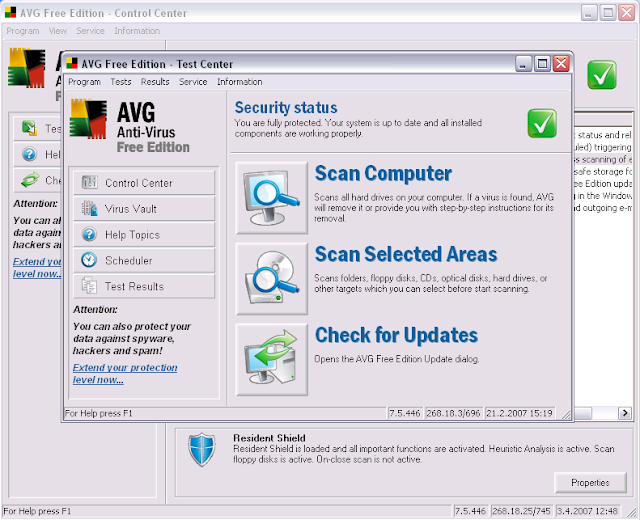The height and width of the screenshot is (520, 640).
Task: Follow 'Extend your protection level now' link in Test Center
Action: (x=125, y=373)
